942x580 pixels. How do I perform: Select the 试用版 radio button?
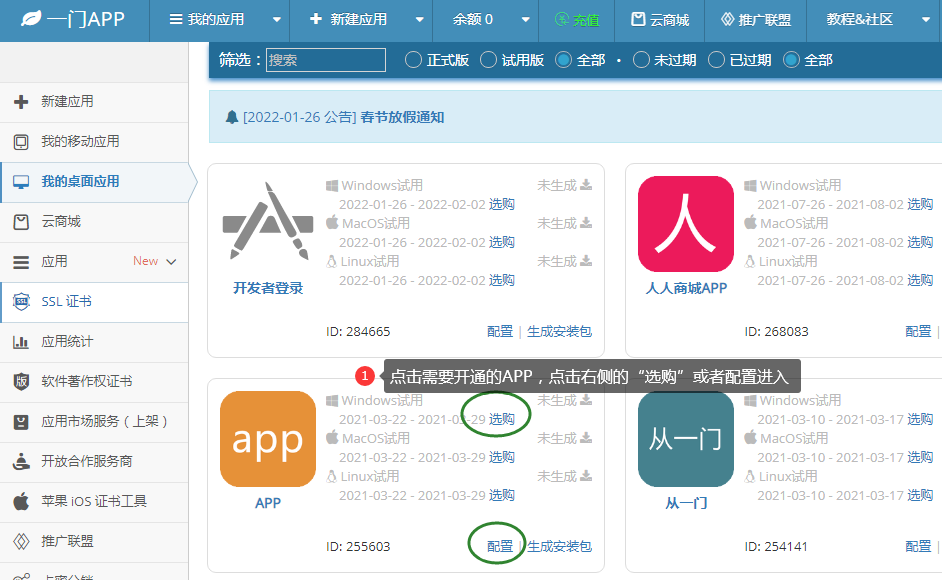click(x=488, y=60)
